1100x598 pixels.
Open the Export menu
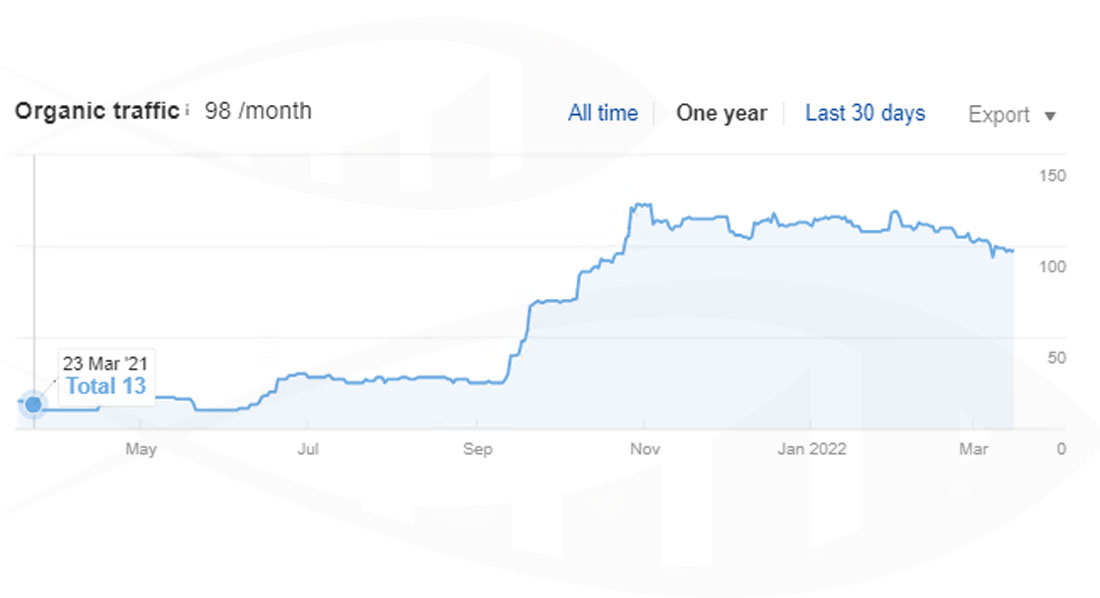pos(999,114)
